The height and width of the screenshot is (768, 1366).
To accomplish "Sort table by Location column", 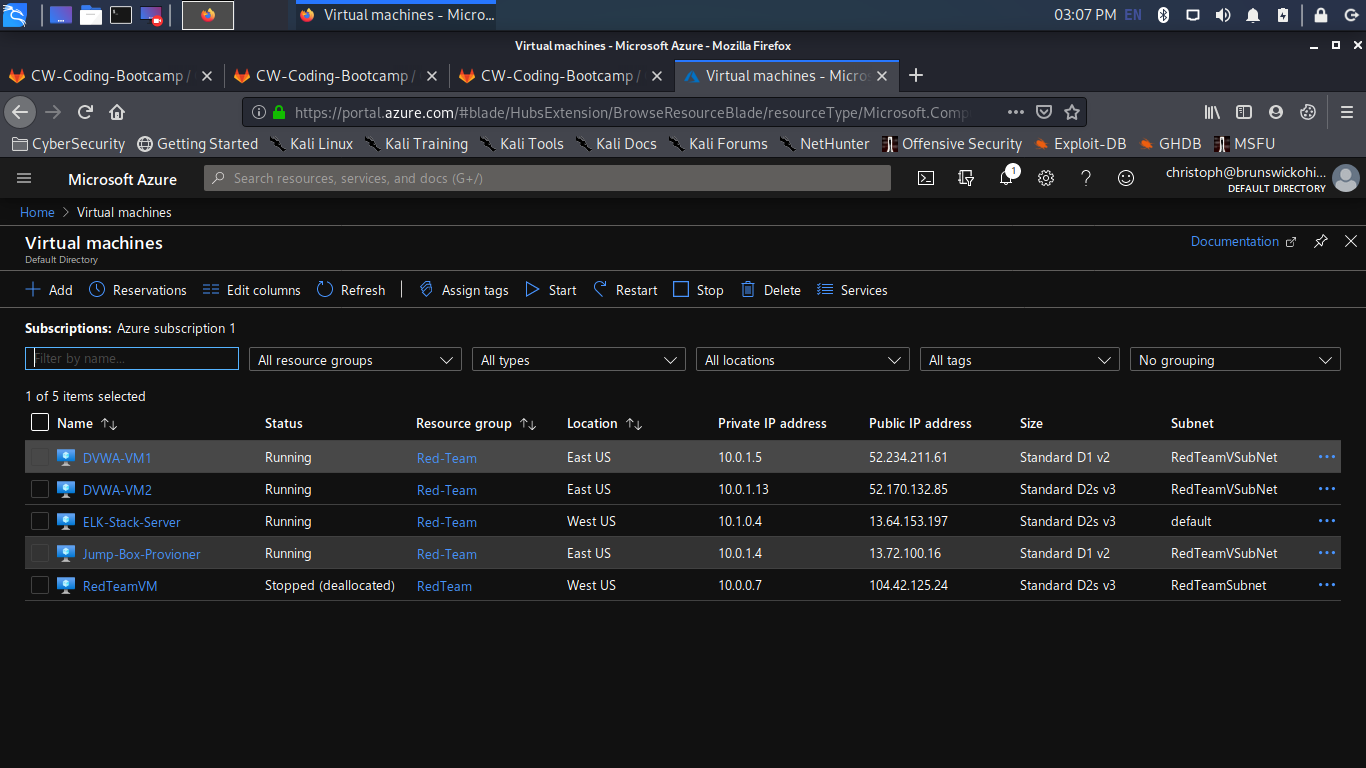I will click(x=604, y=423).
